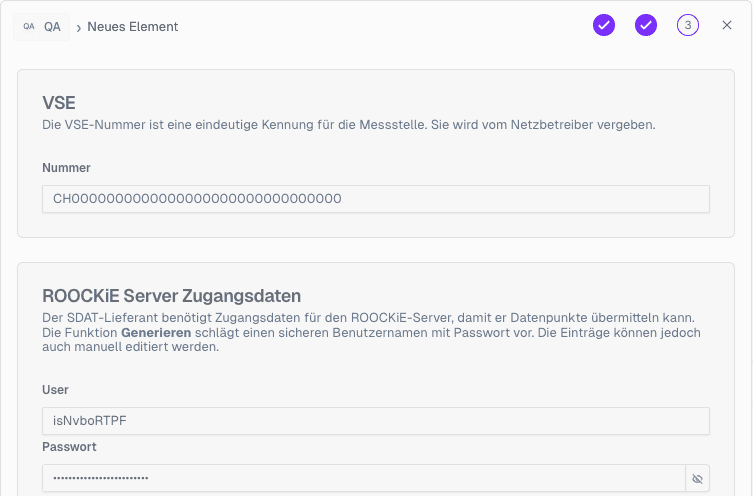
Task: Click the User field label
Action: point(55,389)
